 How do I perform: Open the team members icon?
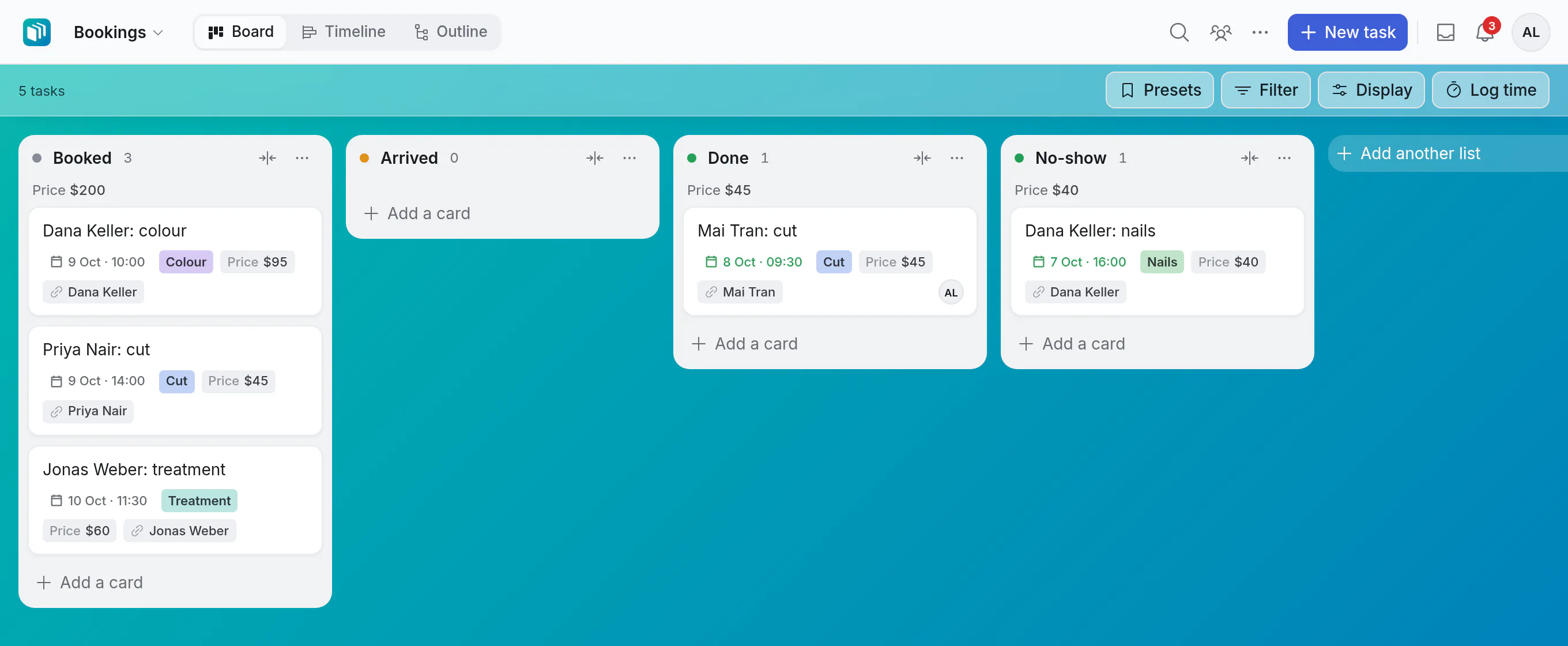tap(1220, 32)
